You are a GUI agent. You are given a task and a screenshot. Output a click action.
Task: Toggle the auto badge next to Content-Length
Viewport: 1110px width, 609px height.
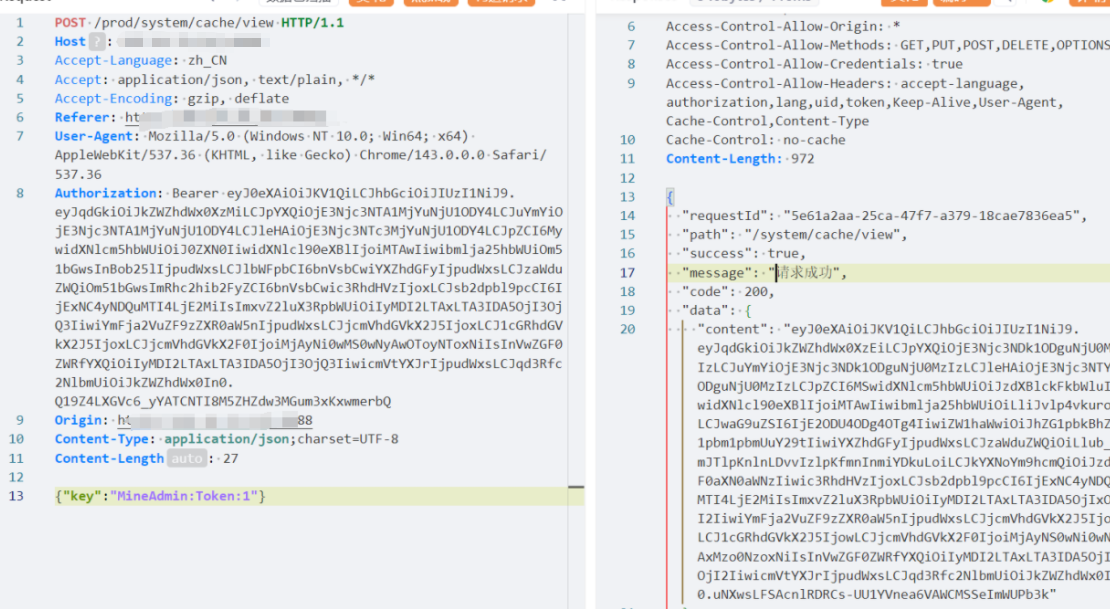point(185,459)
